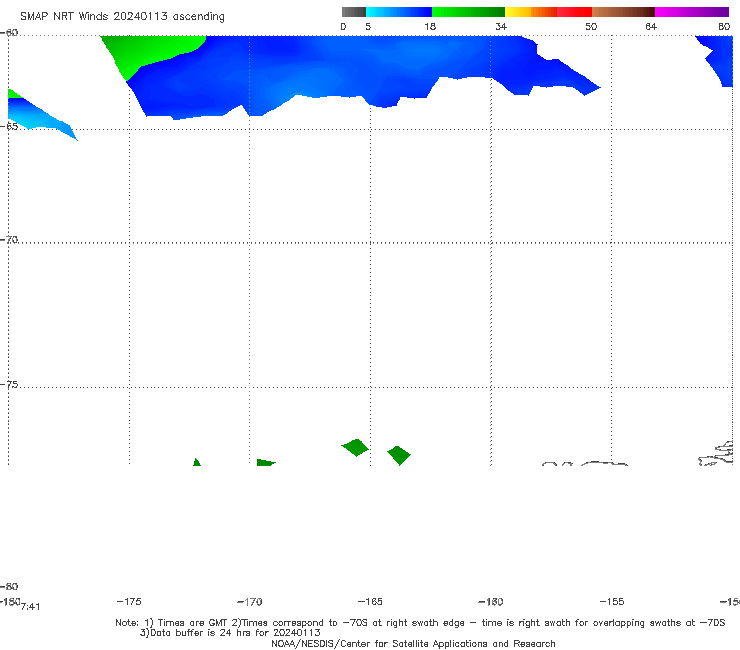Click the color bar label '50'
Viewport: 740px width, 650px height.
tap(591, 26)
